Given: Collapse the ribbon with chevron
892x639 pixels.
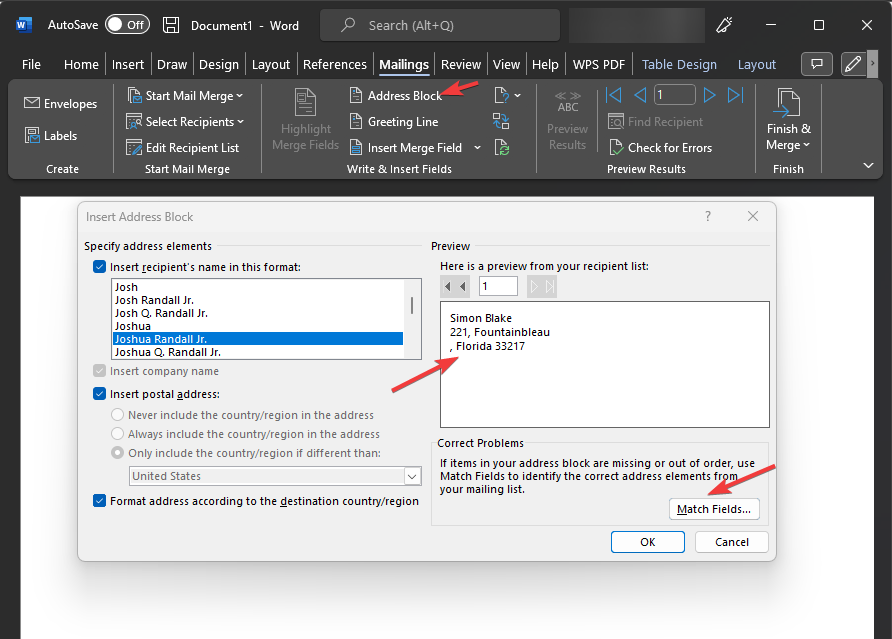Looking at the screenshot, I should pyautogui.click(x=868, y=166).
